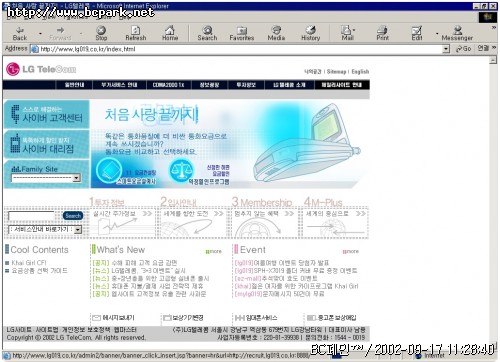Go back using the Back toolbar button
Image resolution: width=500 pixels, height=362 pixels.
20,33
